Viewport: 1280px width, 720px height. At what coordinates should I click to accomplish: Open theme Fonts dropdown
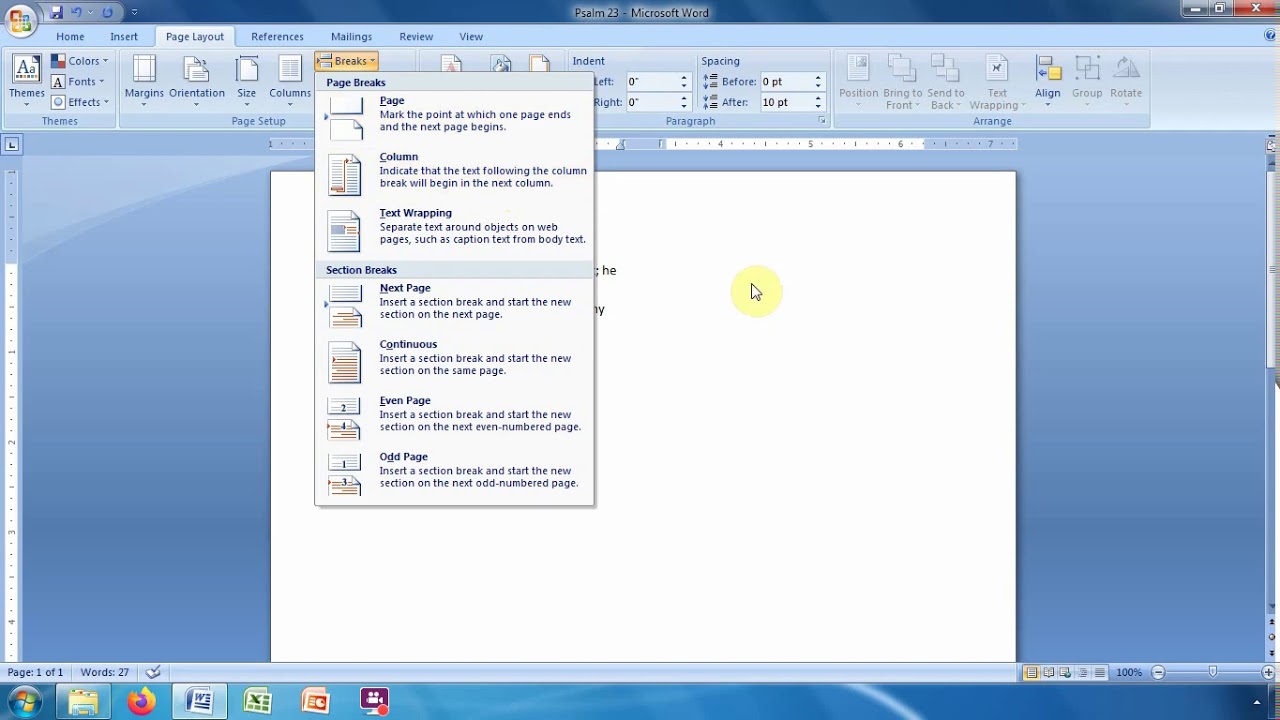click(x=78, y=81)
